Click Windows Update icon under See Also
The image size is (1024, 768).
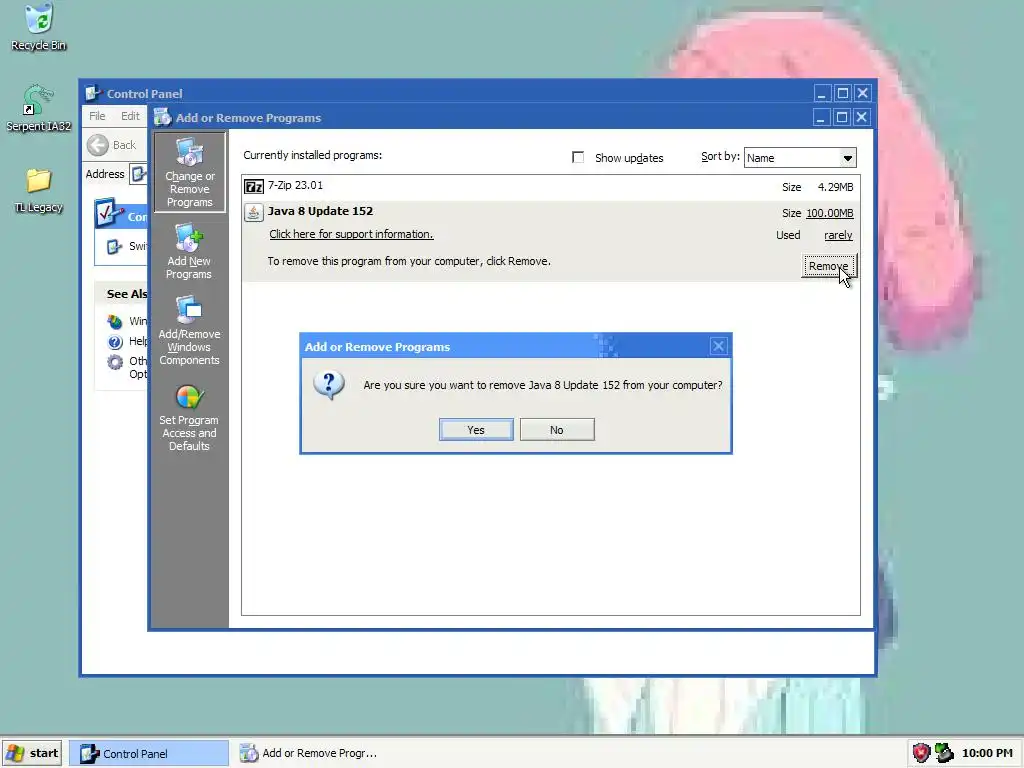[x=115, y=321]
